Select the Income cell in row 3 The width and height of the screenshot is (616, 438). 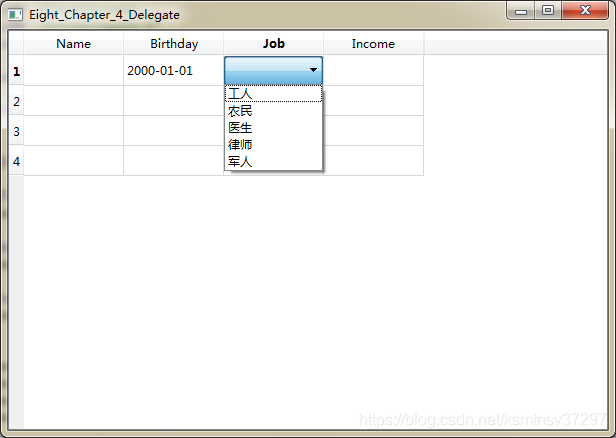point(373,131)
